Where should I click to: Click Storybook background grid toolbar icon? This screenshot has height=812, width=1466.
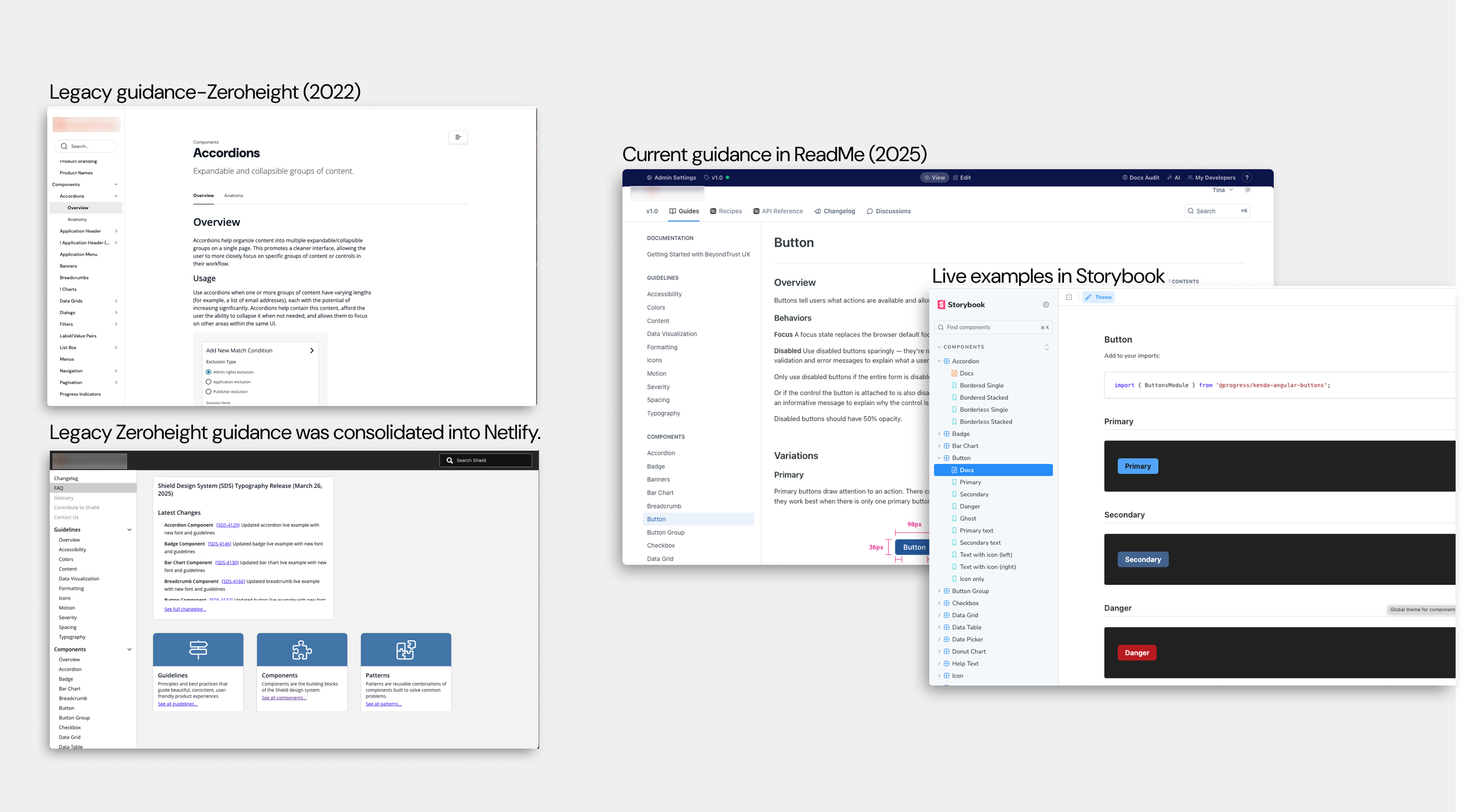point(1069,297)
